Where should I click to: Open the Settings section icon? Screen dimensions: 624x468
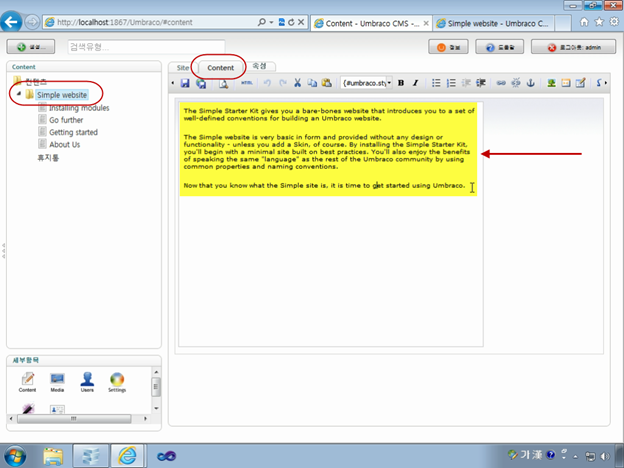pos(117,382)
